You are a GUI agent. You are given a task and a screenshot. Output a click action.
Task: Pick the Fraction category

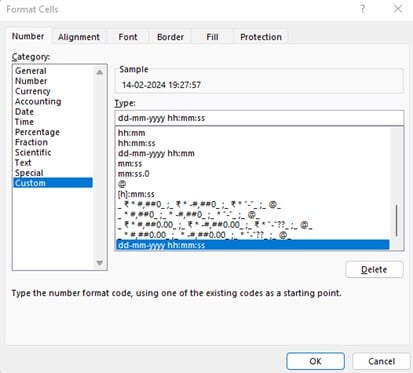point(53,142)
